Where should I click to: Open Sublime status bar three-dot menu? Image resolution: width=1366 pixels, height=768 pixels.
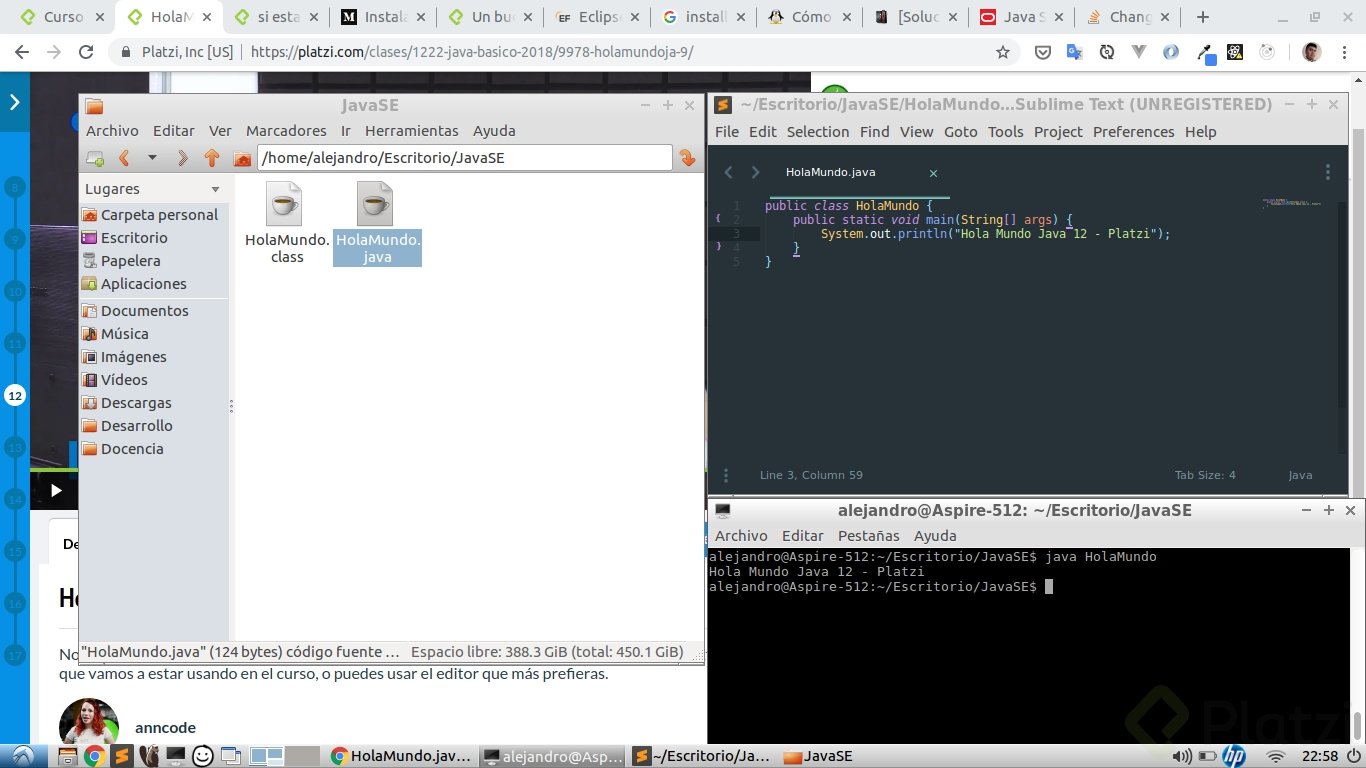coord(726,475)
